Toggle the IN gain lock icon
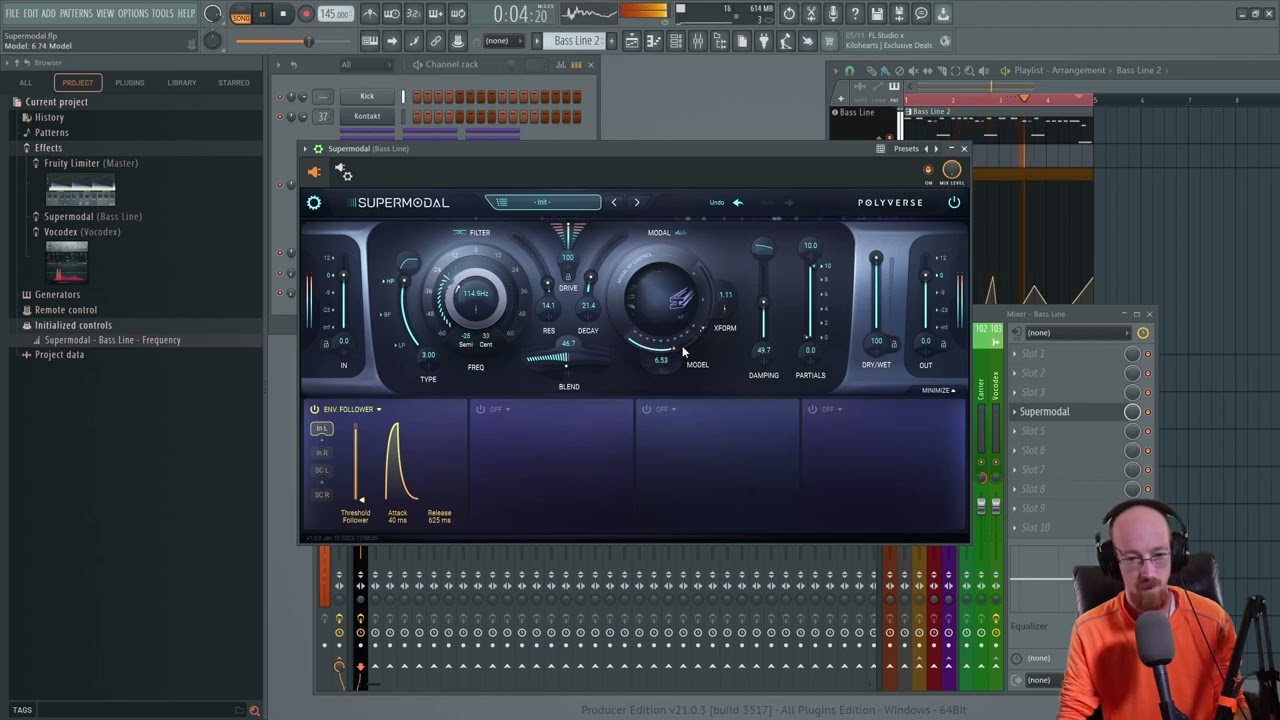The width and height of the screenshot is (1280, 720). [x=325, y=343]
